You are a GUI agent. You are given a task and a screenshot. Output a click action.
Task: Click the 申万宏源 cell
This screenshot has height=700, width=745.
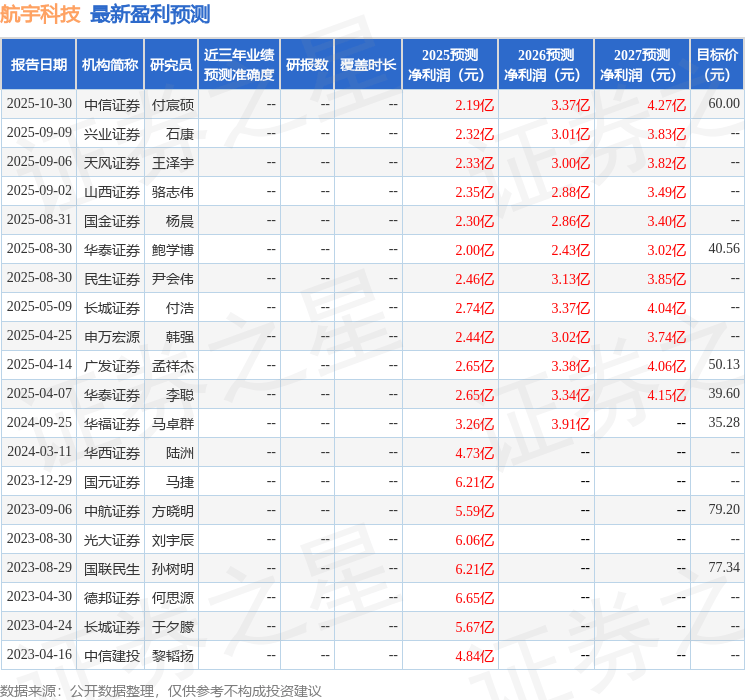tap(112, 337)
